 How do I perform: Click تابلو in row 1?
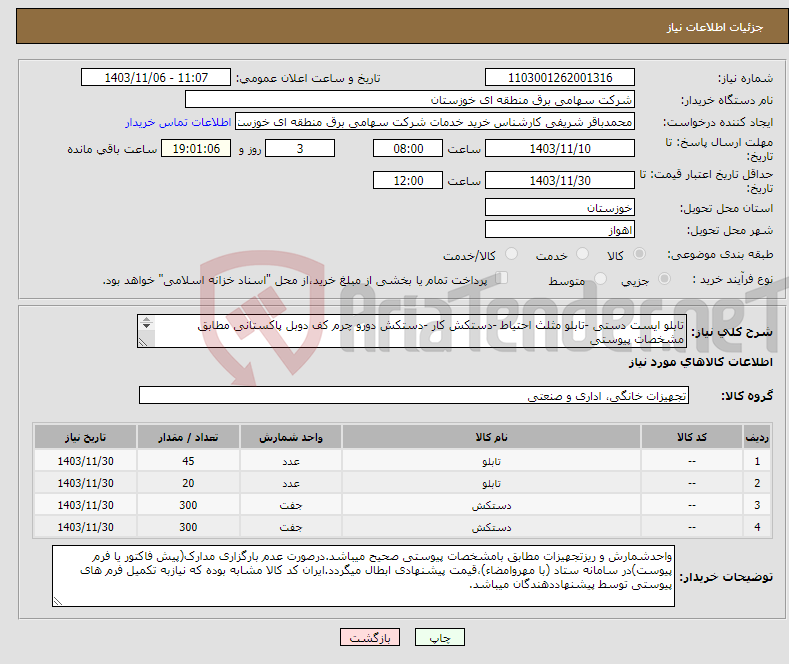pyautogui.click(x=492, y=461)
